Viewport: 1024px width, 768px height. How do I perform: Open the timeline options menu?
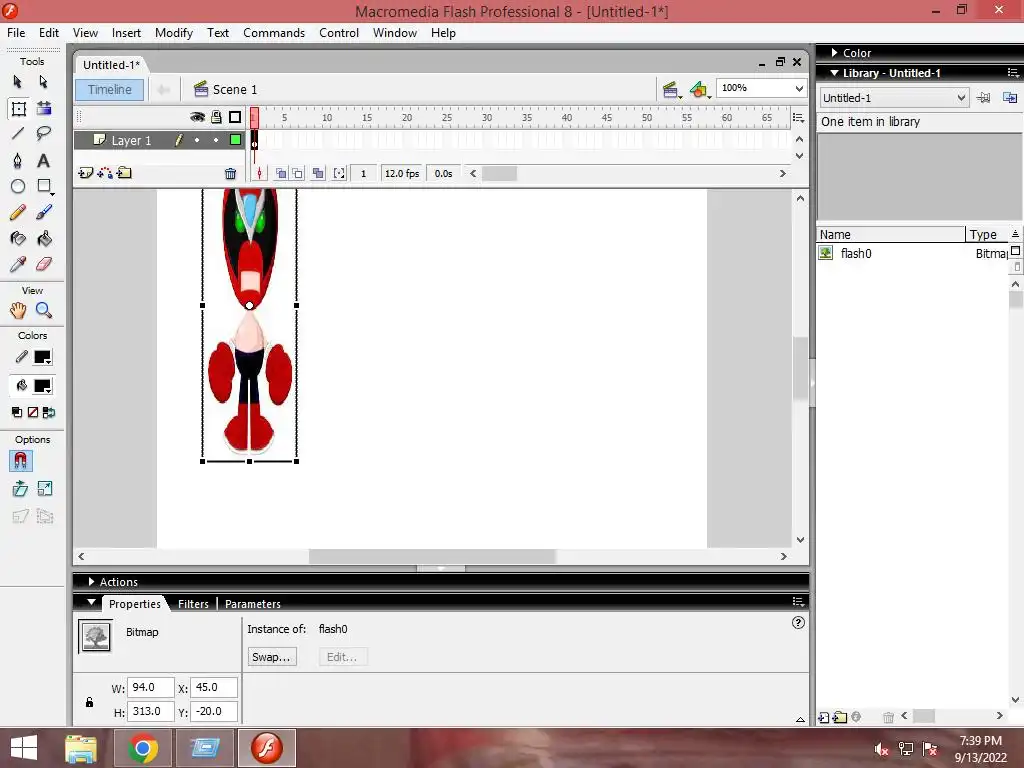click(x=798, y=118)
